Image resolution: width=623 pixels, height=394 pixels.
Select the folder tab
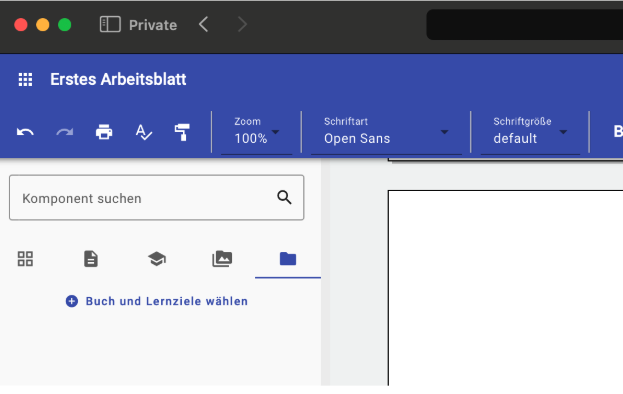click(x=288, y=259)
